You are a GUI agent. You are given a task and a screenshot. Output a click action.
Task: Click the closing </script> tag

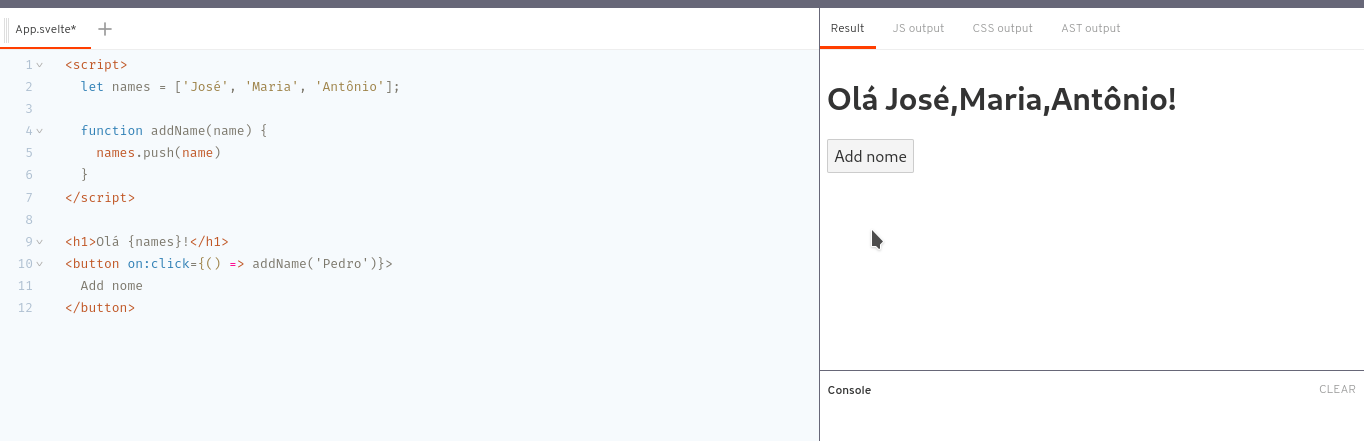point(100,197)
